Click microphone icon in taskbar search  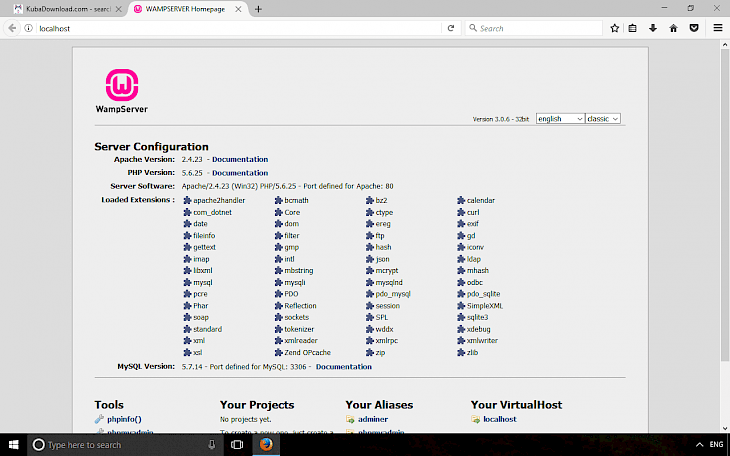[211, 445]
